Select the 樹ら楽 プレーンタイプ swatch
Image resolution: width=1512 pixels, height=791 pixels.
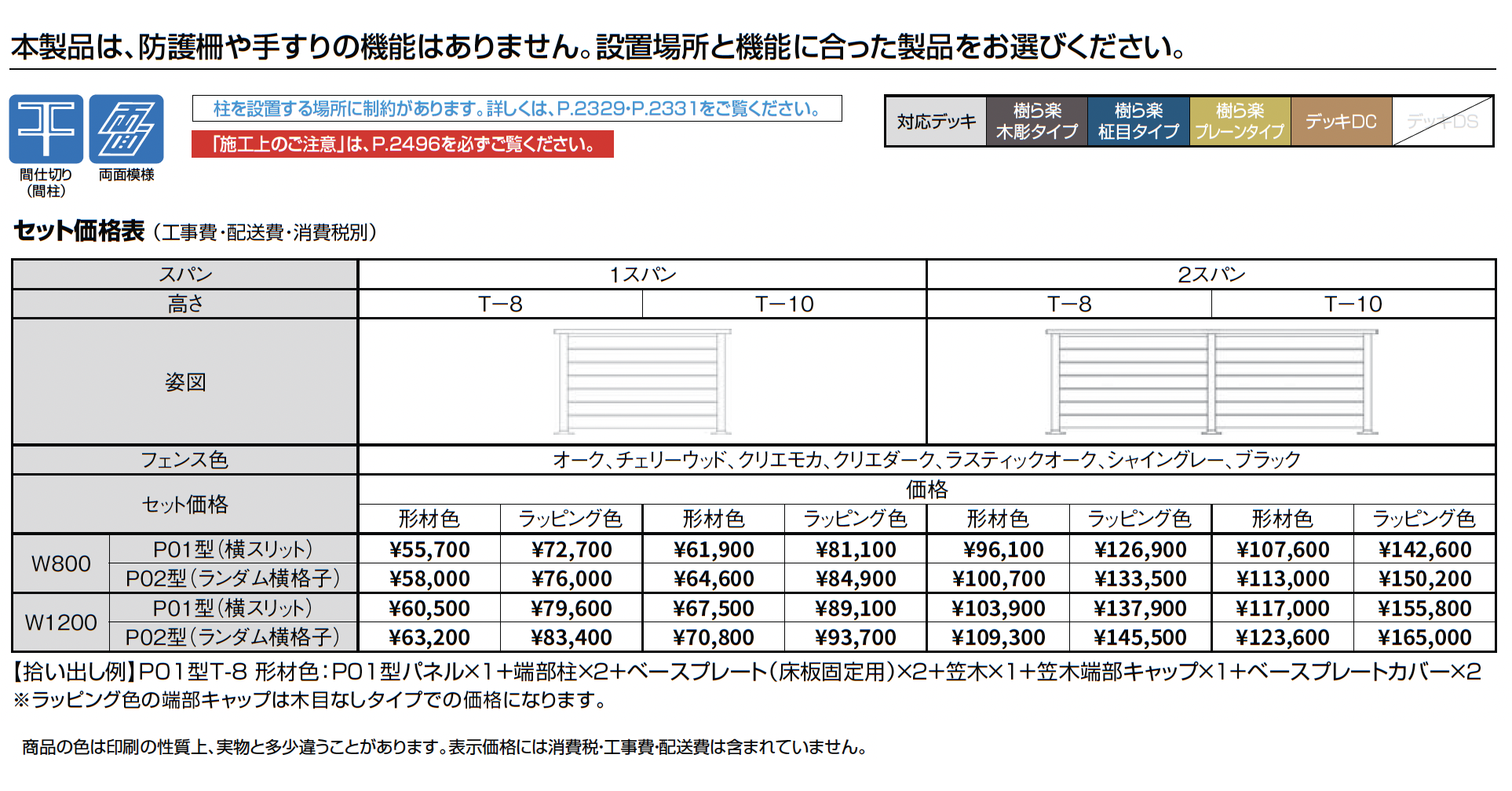click(x=1240, y=122)
